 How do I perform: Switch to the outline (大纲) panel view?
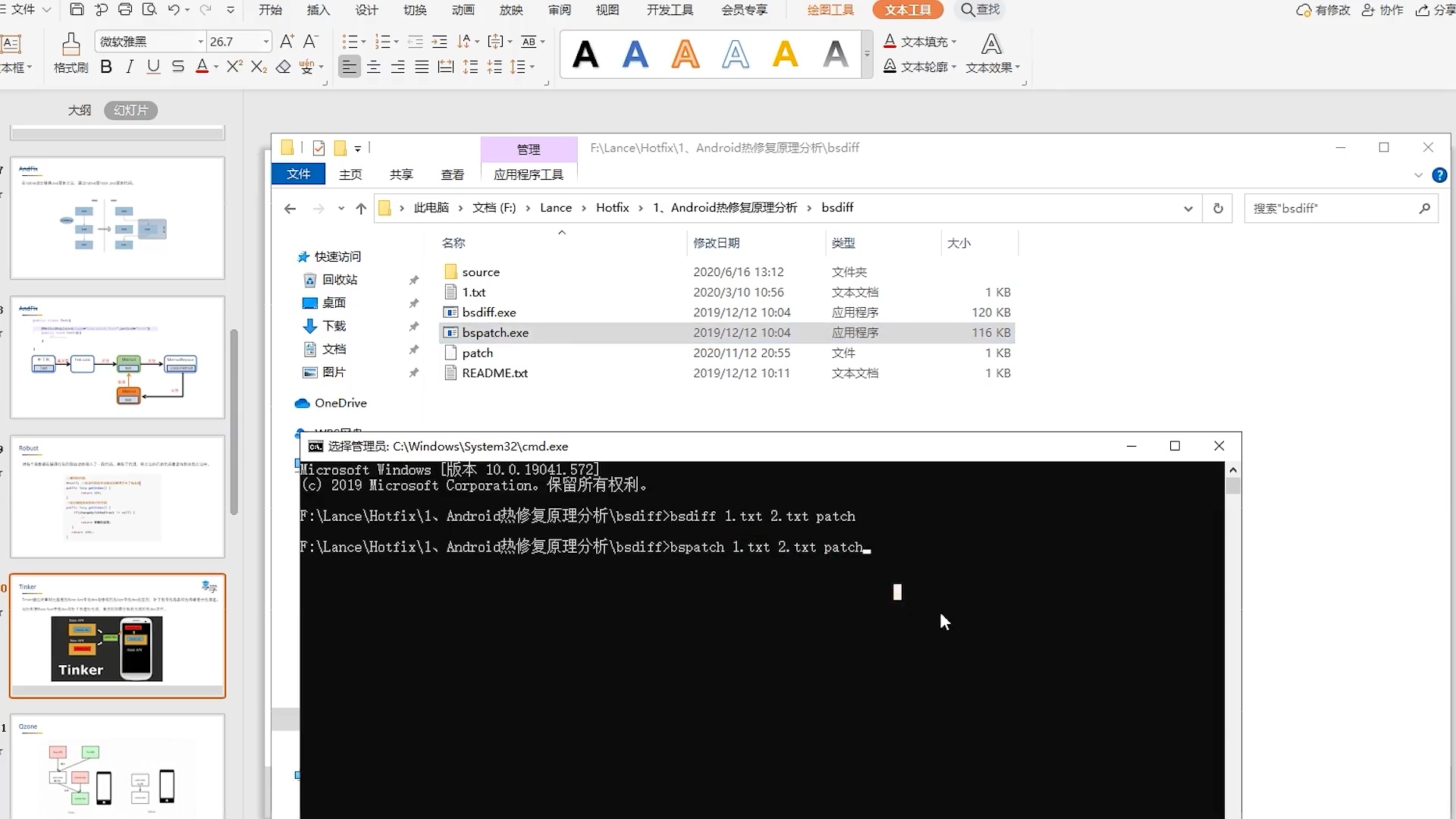(x=80, y=111)
